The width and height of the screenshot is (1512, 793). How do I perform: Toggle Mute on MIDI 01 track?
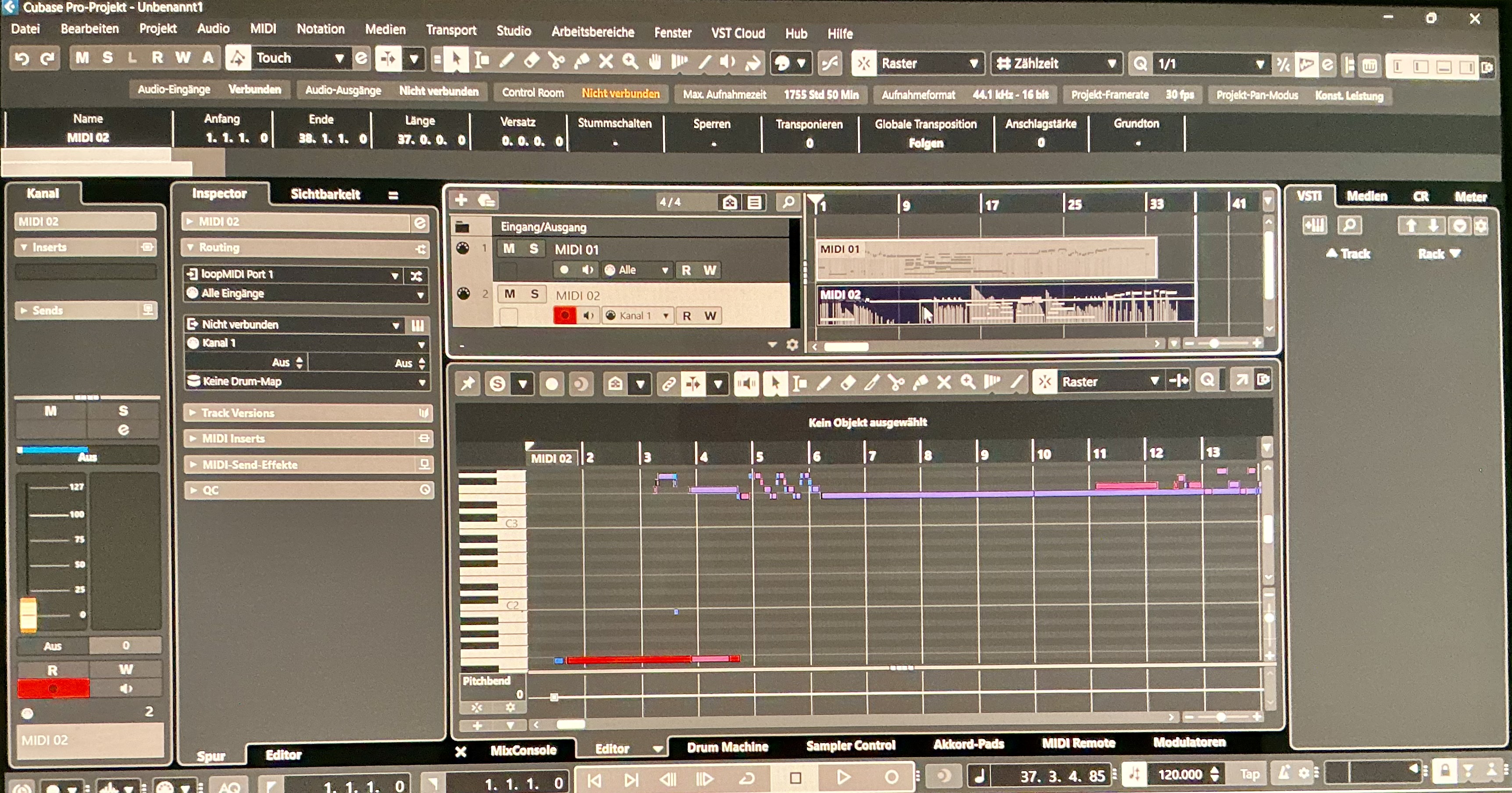[509, 249]
